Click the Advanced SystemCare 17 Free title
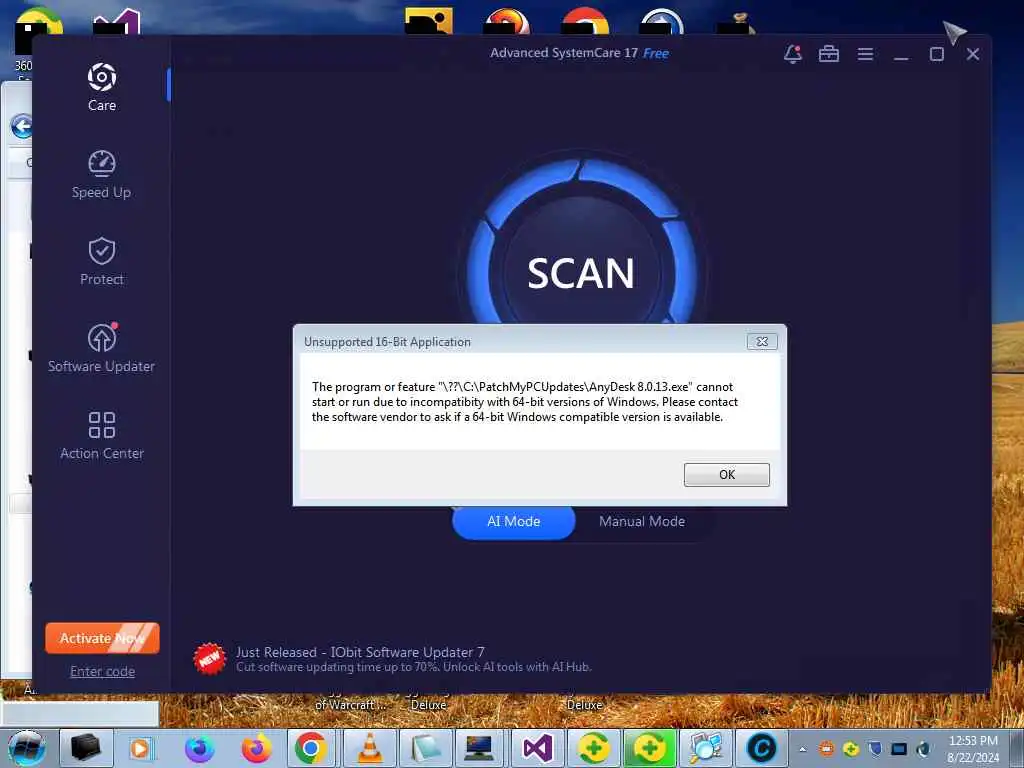The height and width of the screenshot is (768, 1024). point(579,54)
